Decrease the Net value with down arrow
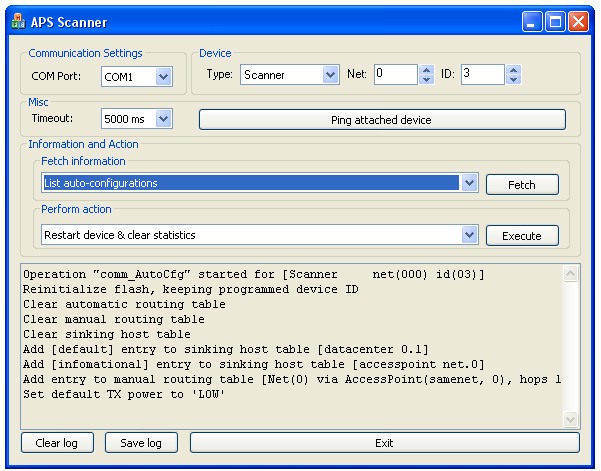Viewport: 601px width, 471px height. [426, 79]
